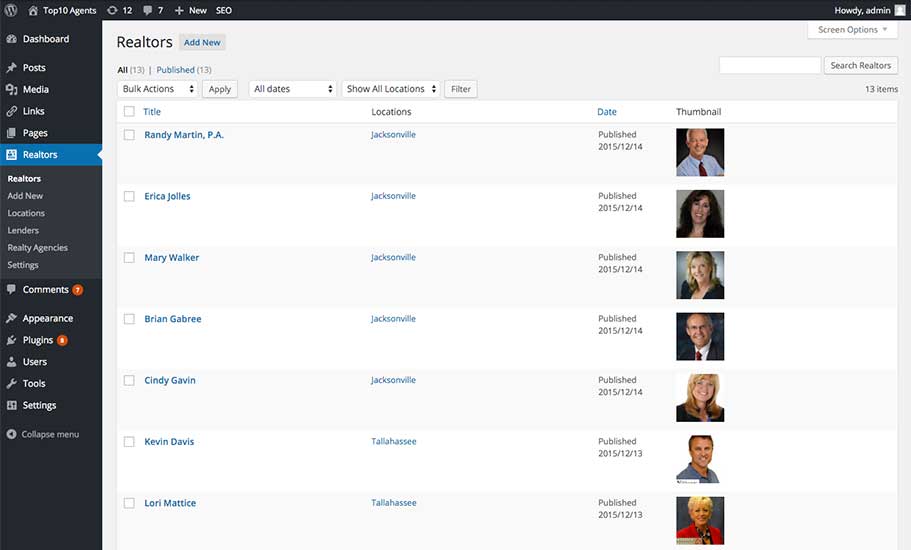Screen dimensions: 911x550
Task: Click the WordPress logo icon
Action: pyautogui.click(x=12, y=10)
